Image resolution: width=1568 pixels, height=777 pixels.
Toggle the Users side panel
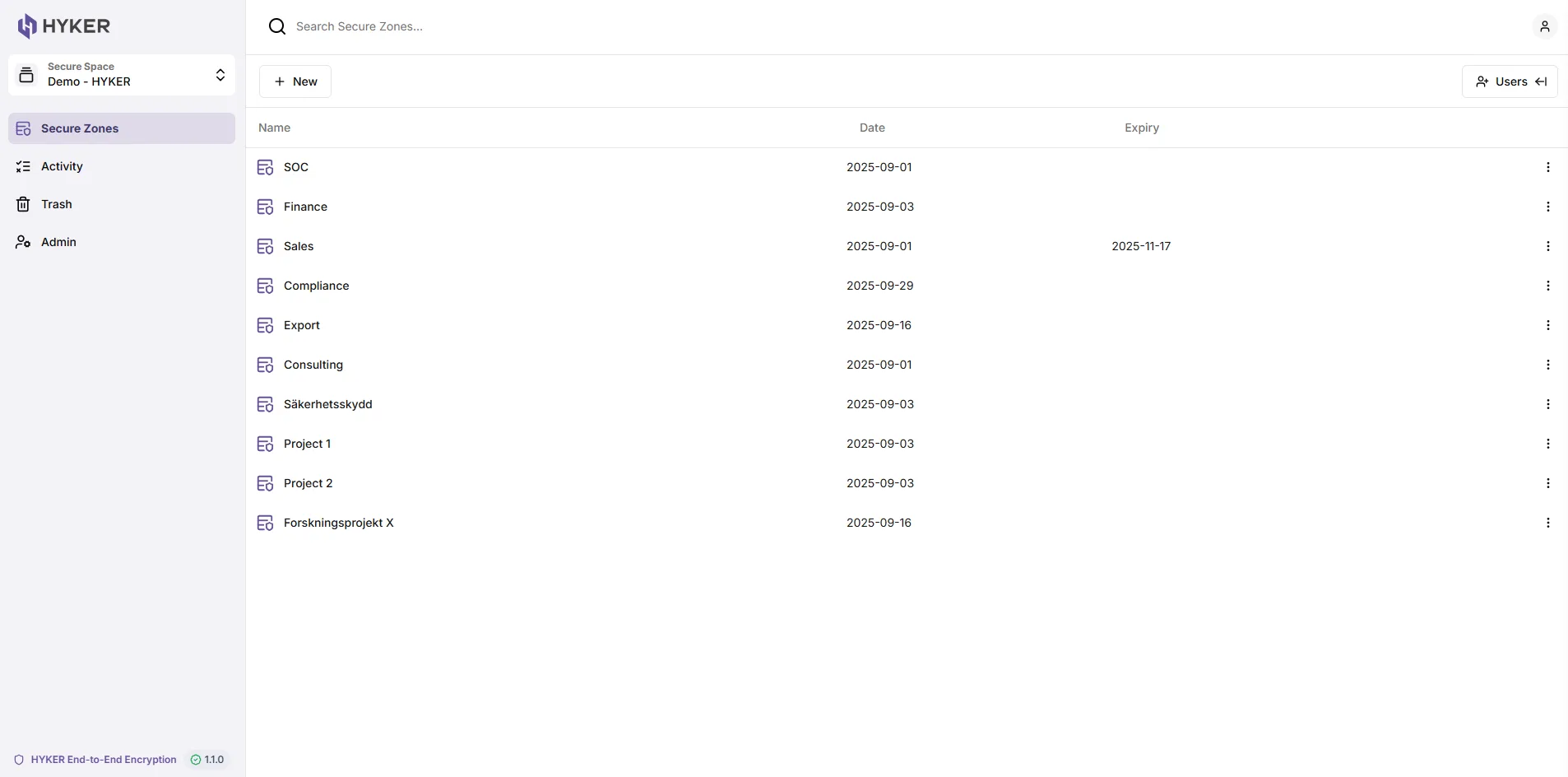tap(1510, 81)
